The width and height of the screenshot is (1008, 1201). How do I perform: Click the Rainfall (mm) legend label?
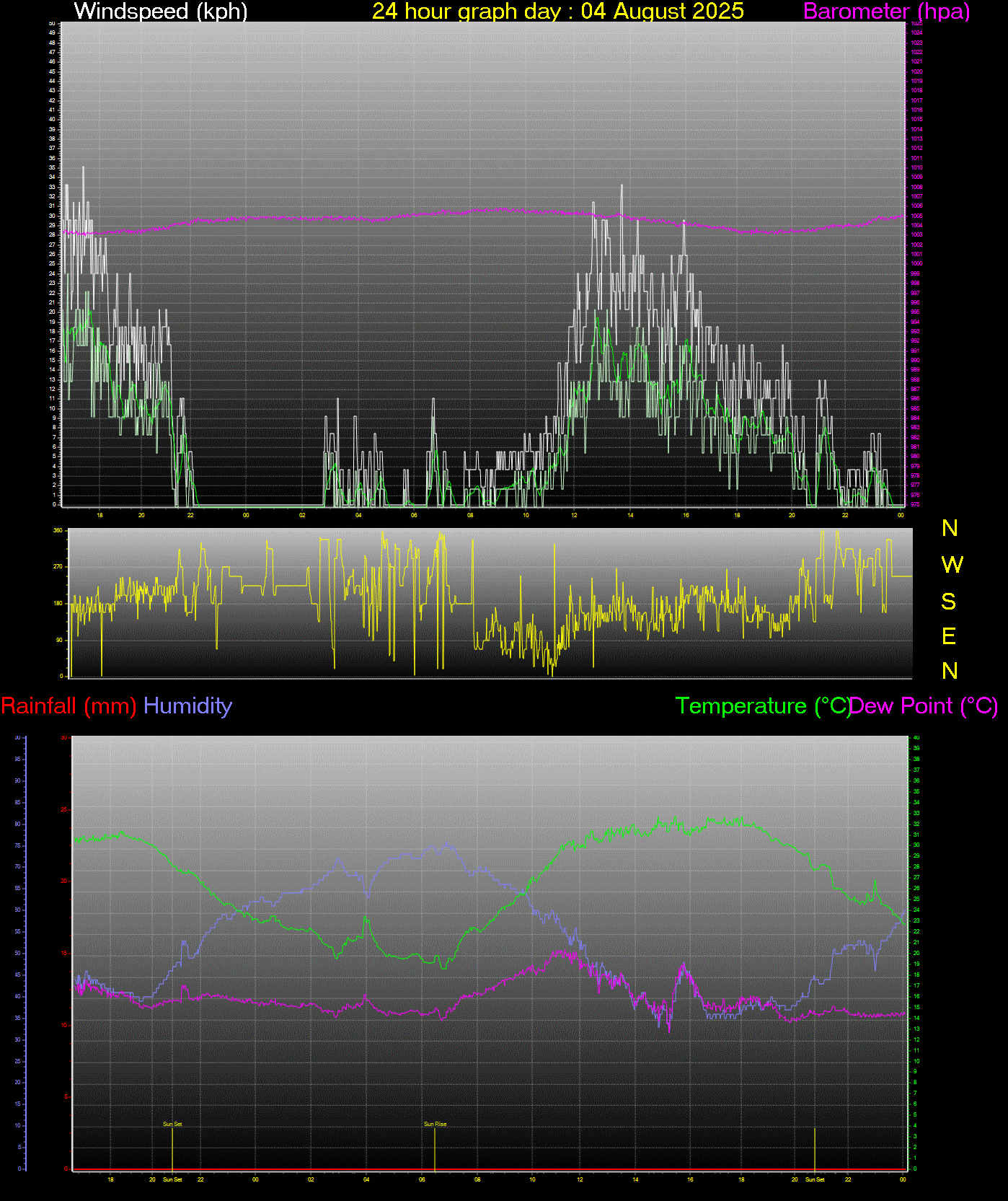(68, 705)
